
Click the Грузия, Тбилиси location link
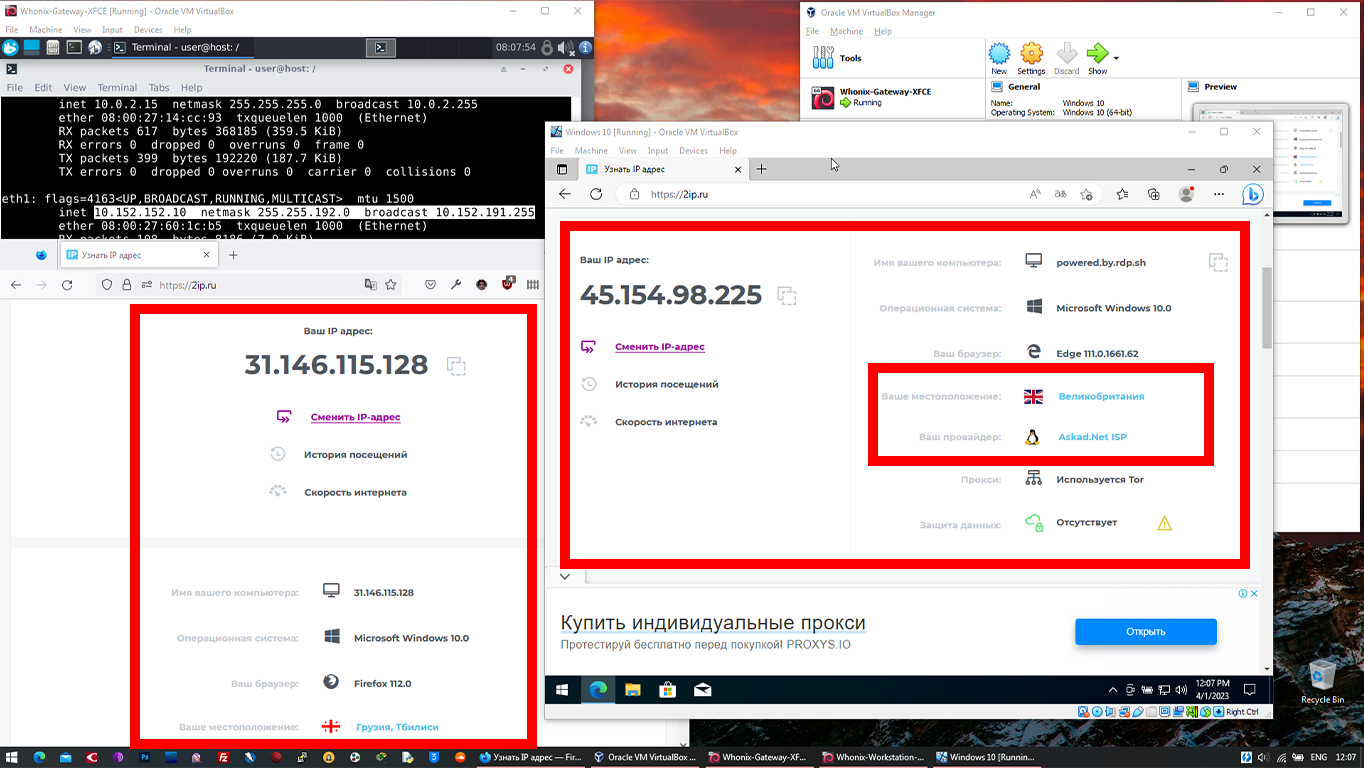tap(397, 727)
